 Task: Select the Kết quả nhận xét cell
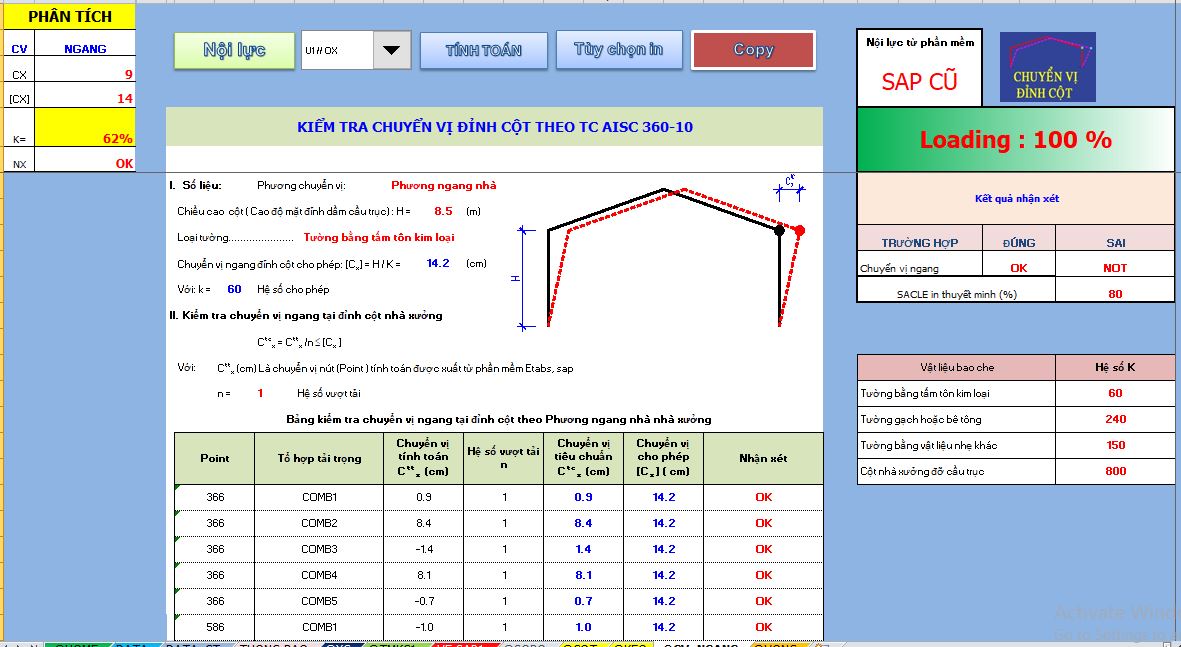click(1016, 199)
